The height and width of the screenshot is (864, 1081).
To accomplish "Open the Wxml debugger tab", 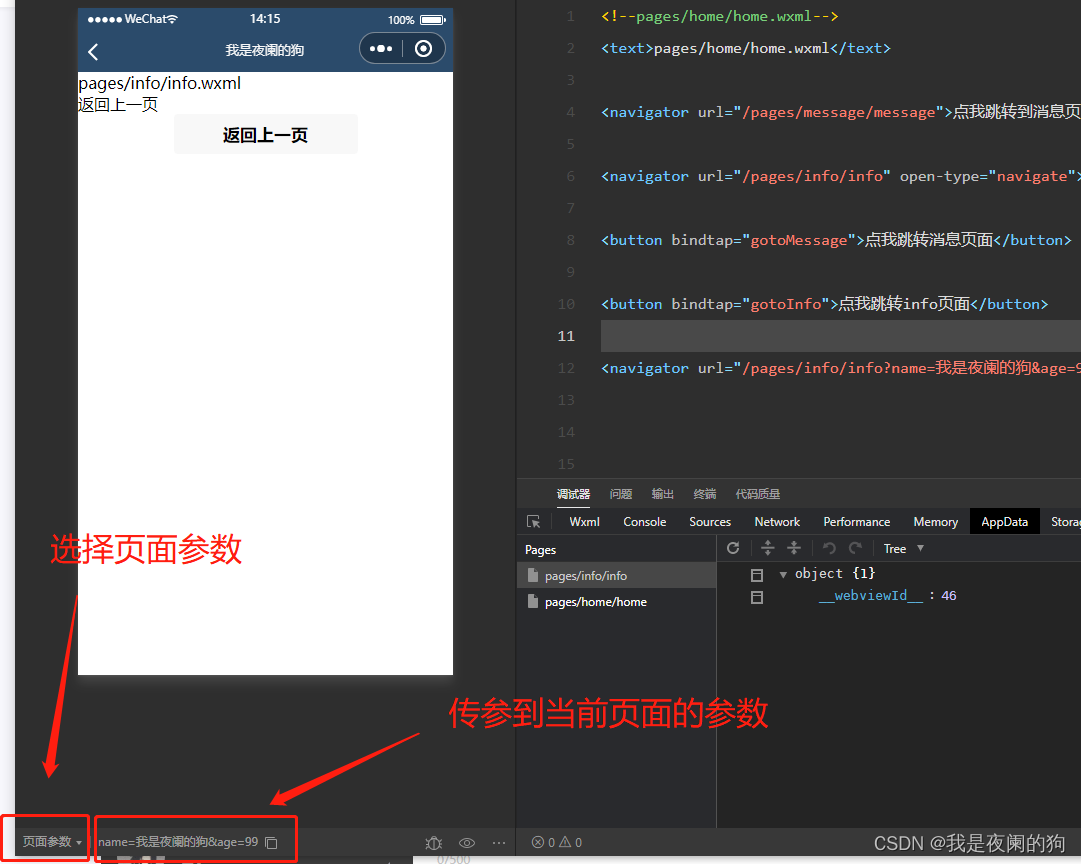I will coord(585,522).
